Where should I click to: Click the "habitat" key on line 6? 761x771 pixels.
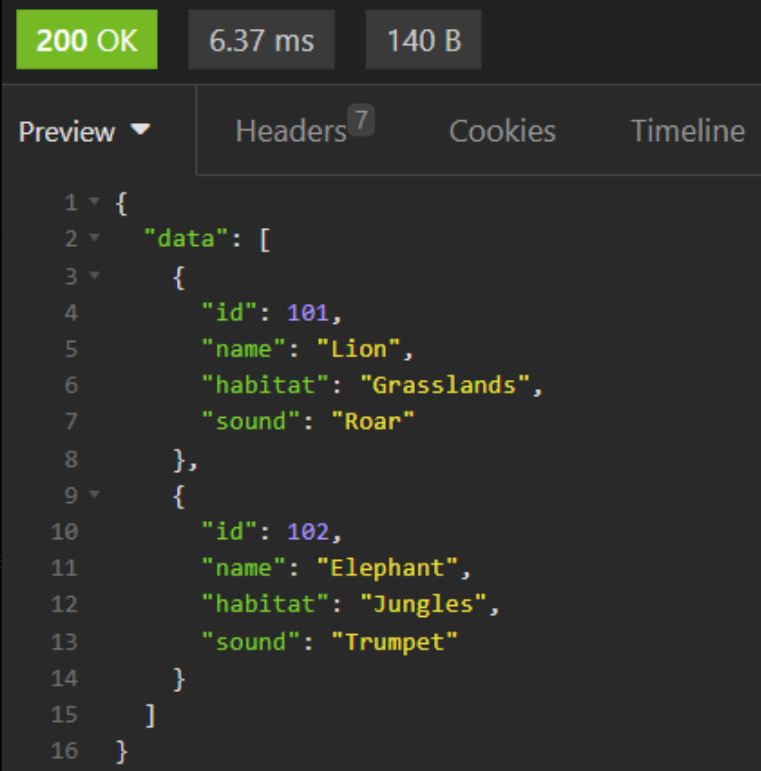pyautogui.click(x=265, y=385)
